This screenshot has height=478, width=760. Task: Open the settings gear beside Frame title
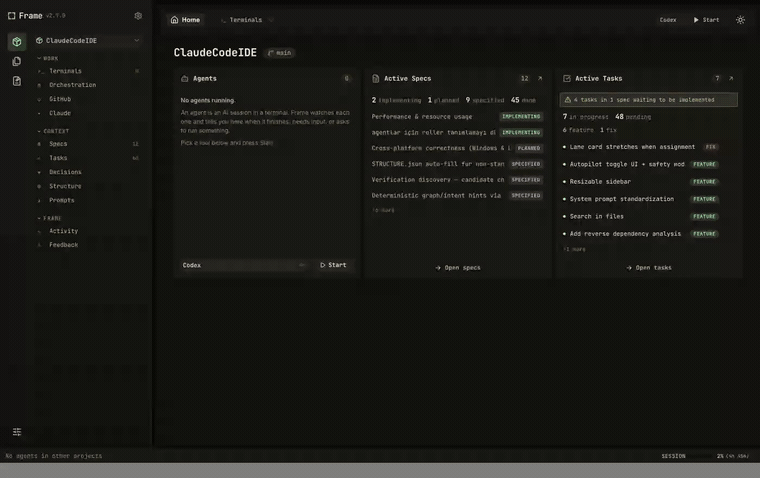coord(138,16)
